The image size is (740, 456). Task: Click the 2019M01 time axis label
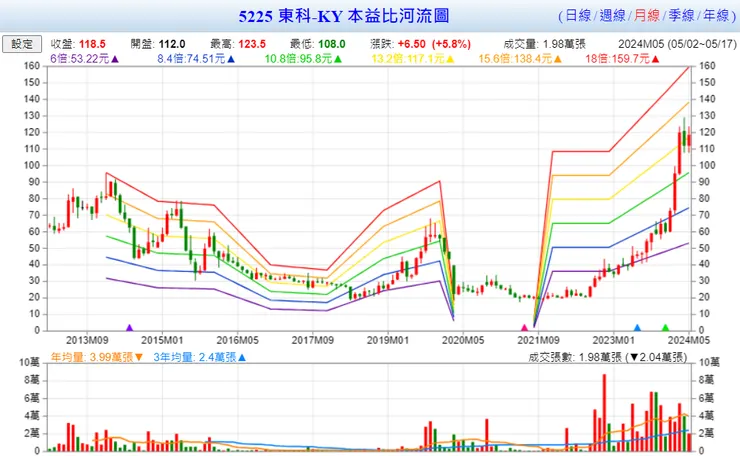[388, 340]
